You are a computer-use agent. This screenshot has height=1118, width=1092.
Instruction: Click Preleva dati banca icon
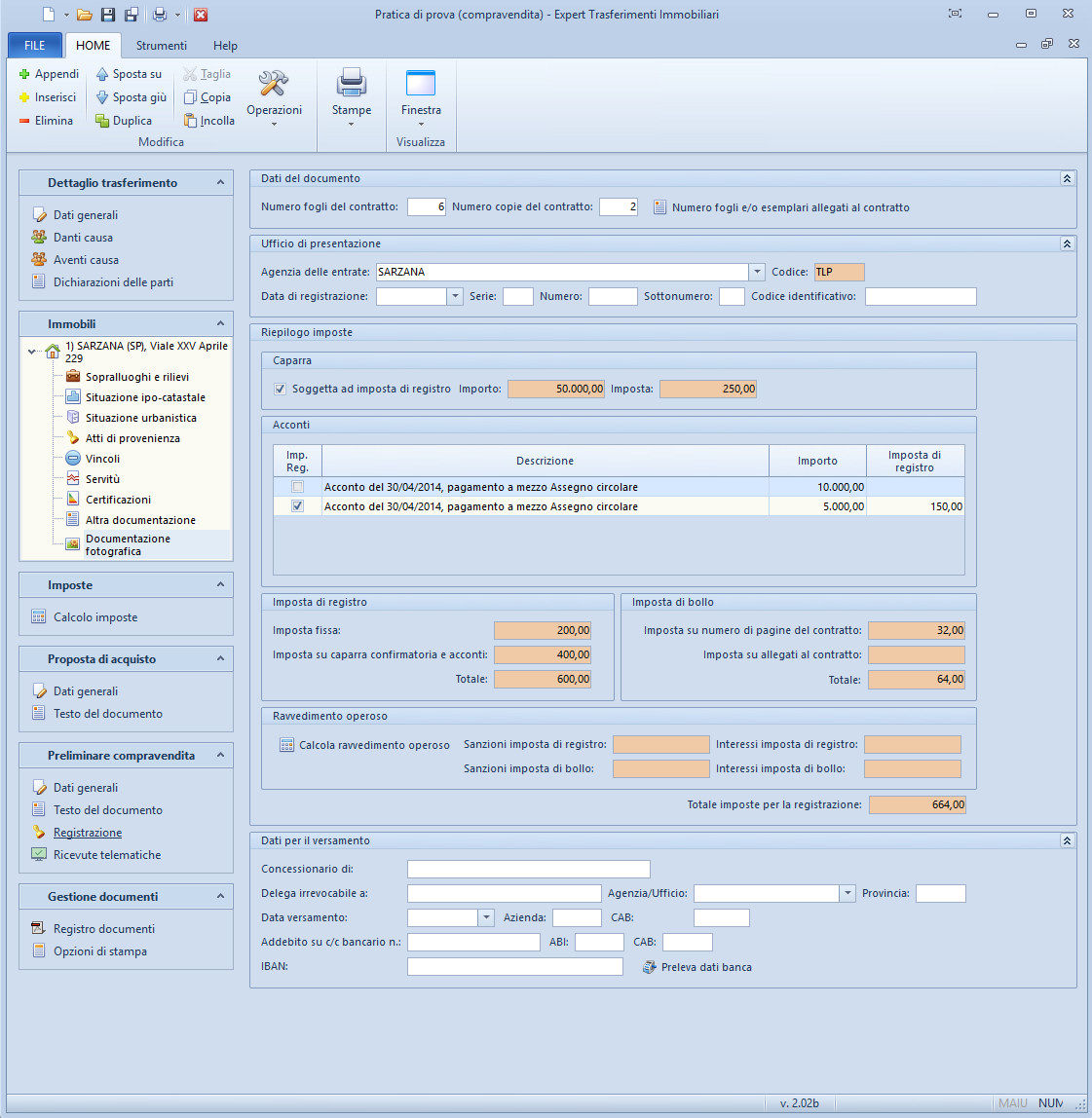pos(650,967)
